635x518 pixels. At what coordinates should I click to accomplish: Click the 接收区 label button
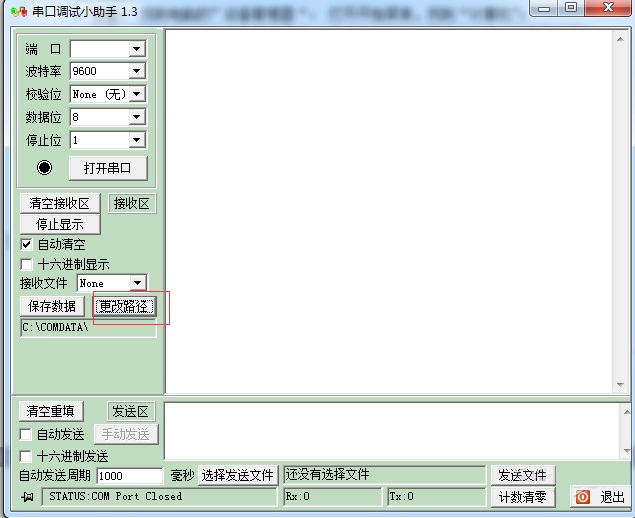pos(132,203)
